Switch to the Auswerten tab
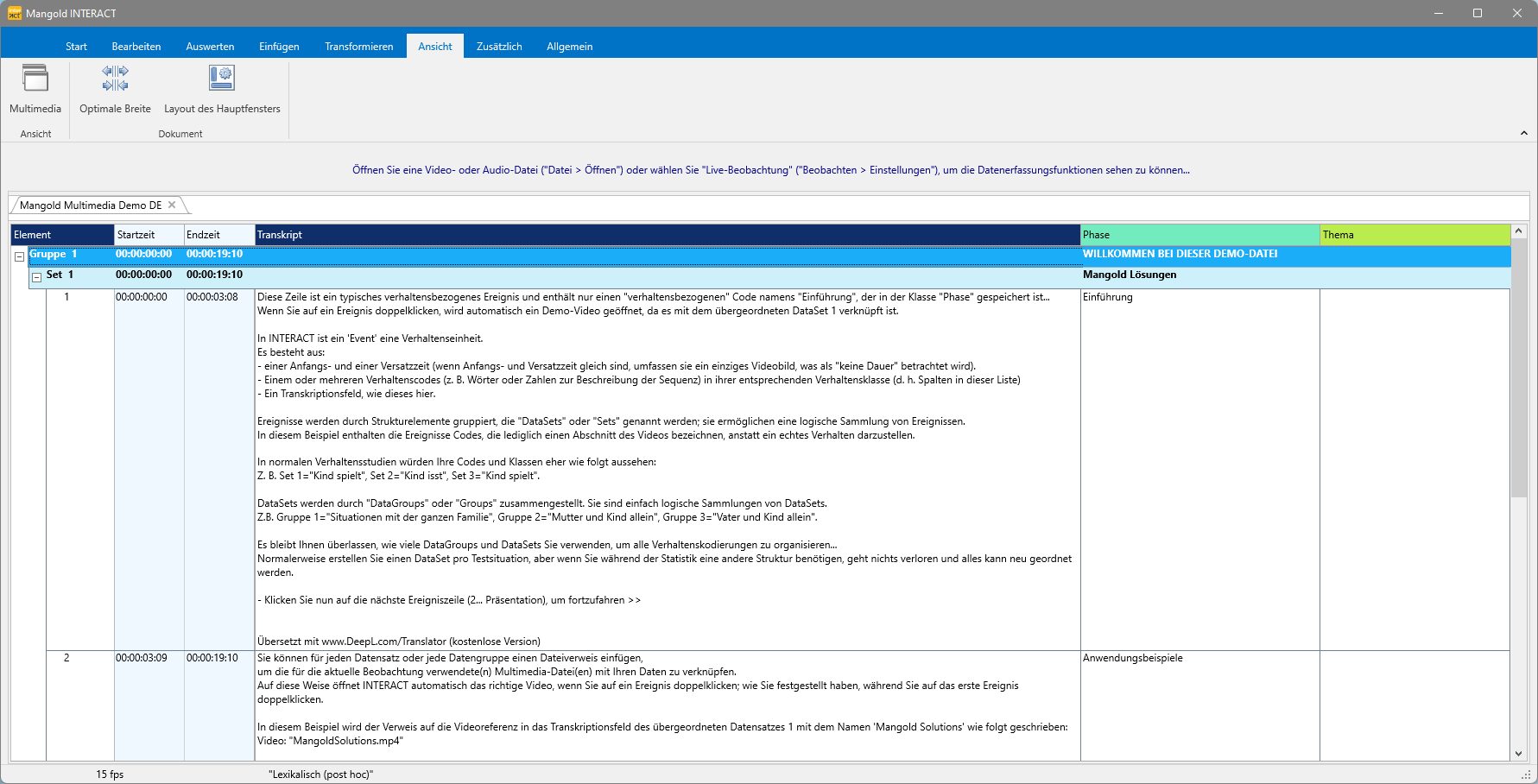The image size is (1538, 784). point(210,47)
